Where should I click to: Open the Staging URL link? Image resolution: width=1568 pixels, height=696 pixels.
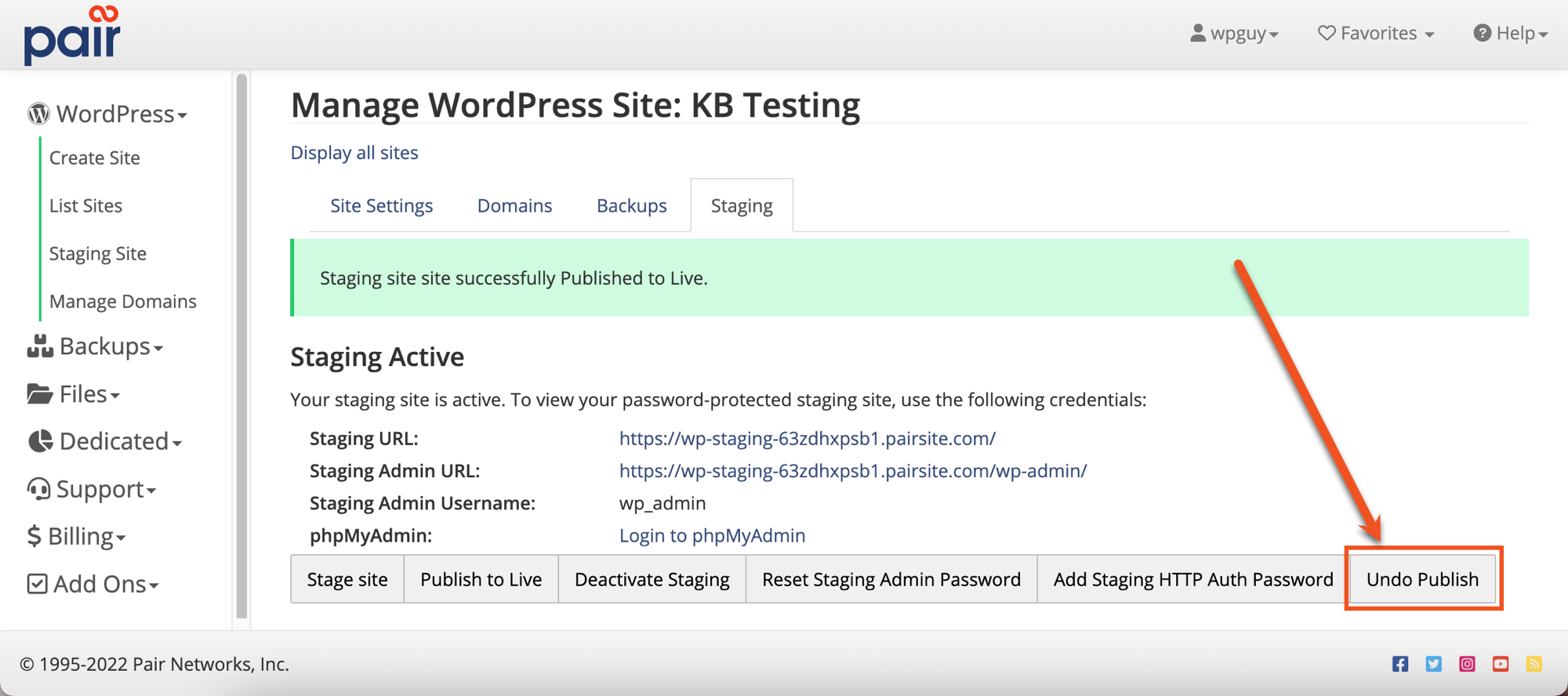tap(808, 438)
